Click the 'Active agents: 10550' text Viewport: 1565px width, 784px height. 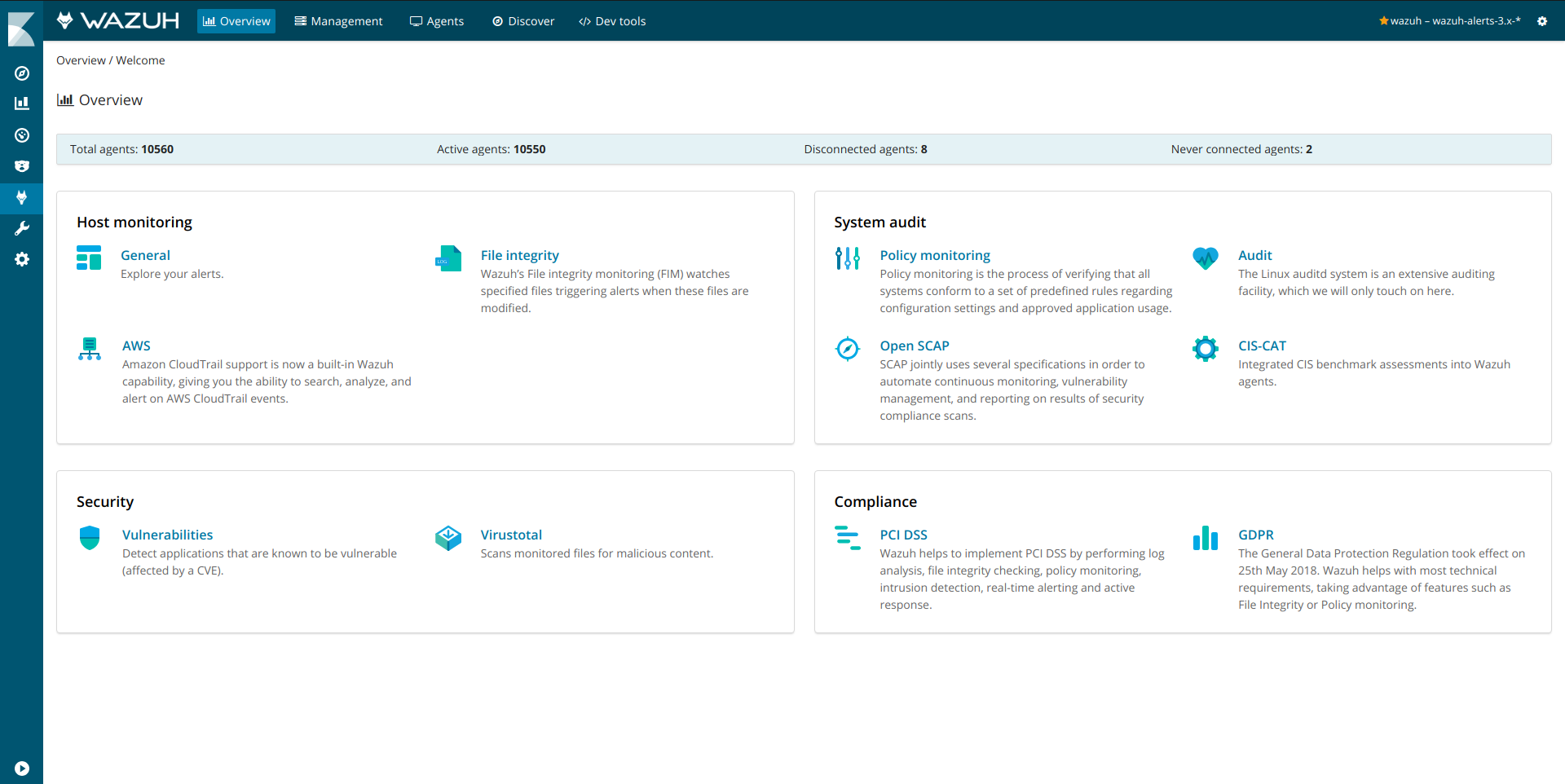491,149
